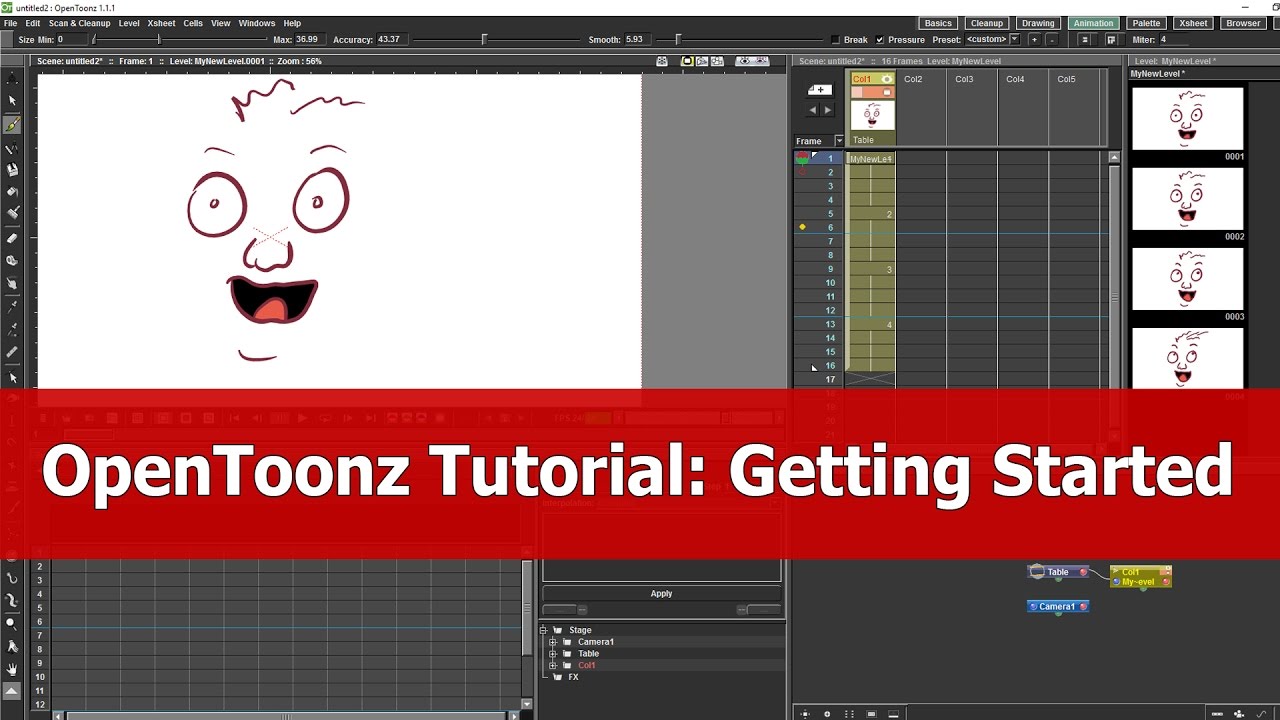Add a new memo in Xsheet
The height and width of the screenshot is (720, 1280).
point(819,90)
